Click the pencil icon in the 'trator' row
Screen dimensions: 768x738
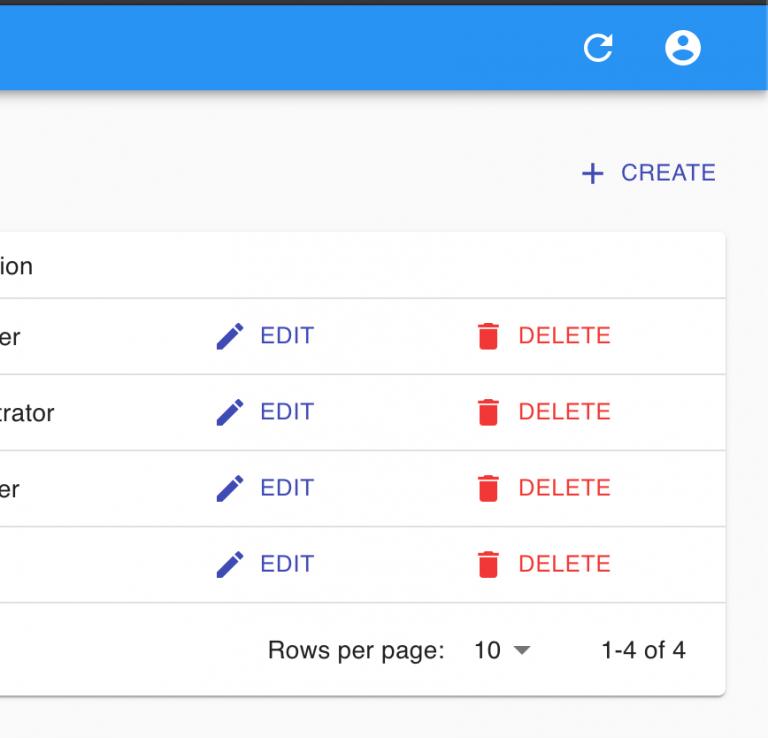click(230, 413)
